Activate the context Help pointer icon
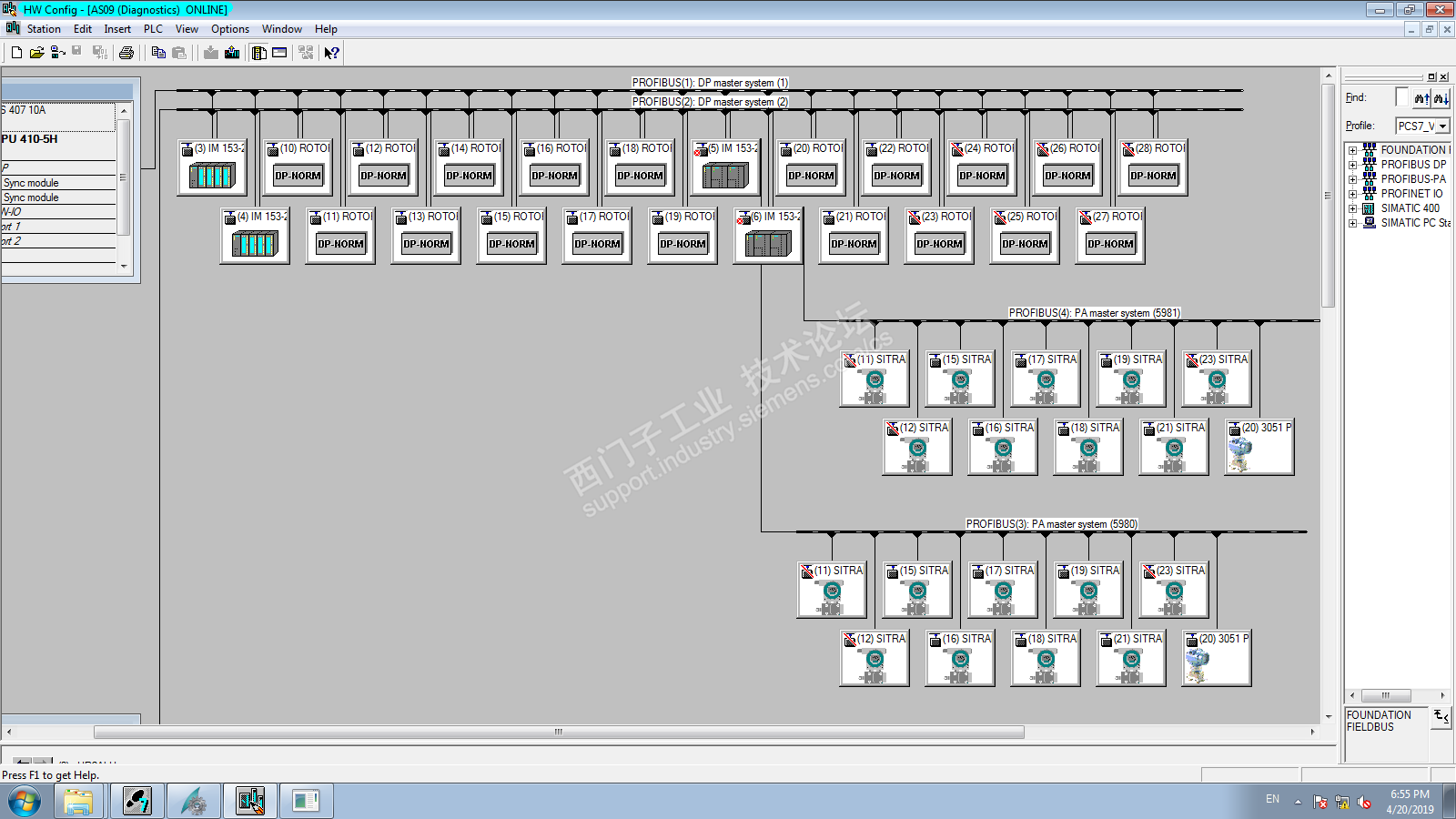Image resolution: width=1456 pixels, height=819 pixels. [x=332, y=53]
